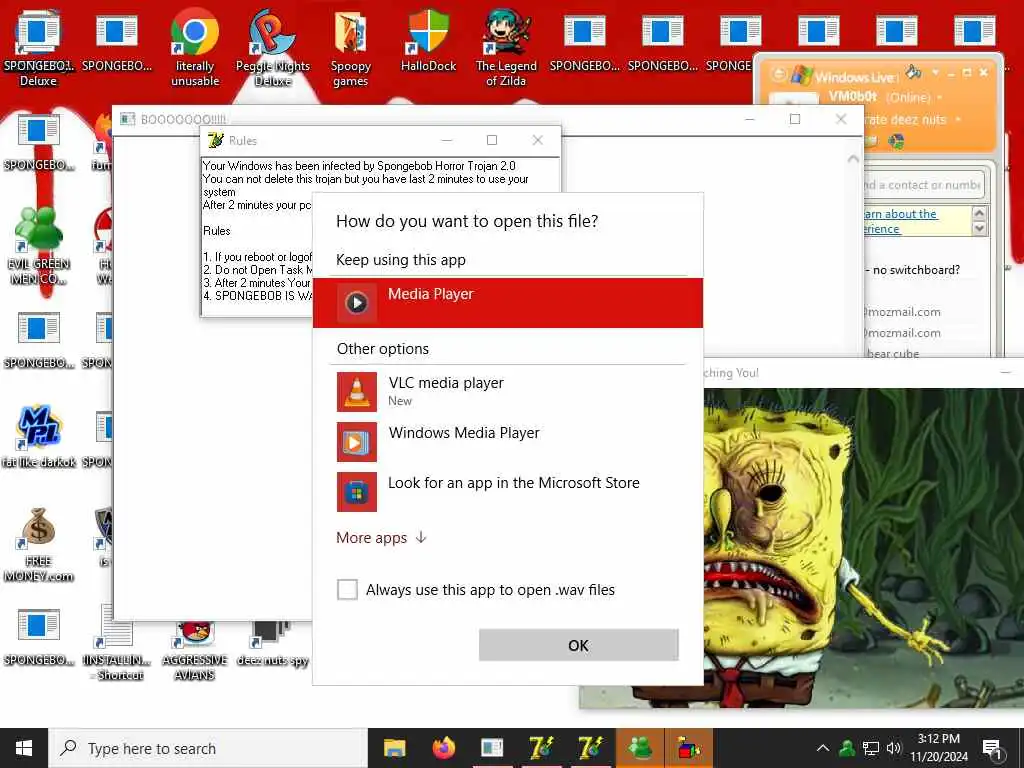This screenshot has width=1024, height=768.
Task: Select Look for an app in Microsoft Store
Action: (x=508, y=491)
